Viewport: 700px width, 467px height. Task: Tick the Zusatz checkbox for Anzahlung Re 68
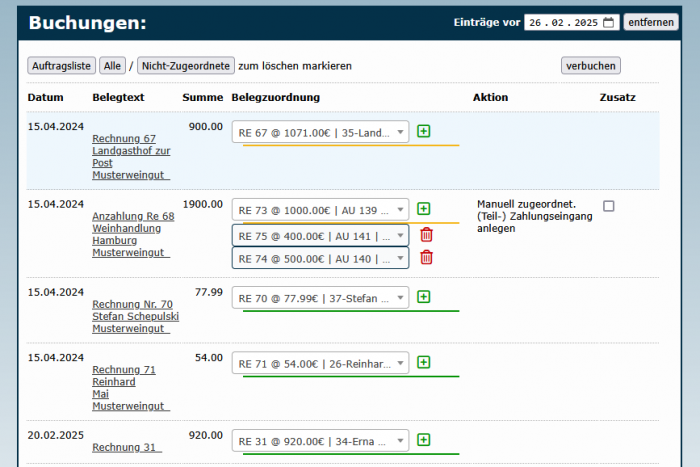pyautogui.click(x=609, y=206)
